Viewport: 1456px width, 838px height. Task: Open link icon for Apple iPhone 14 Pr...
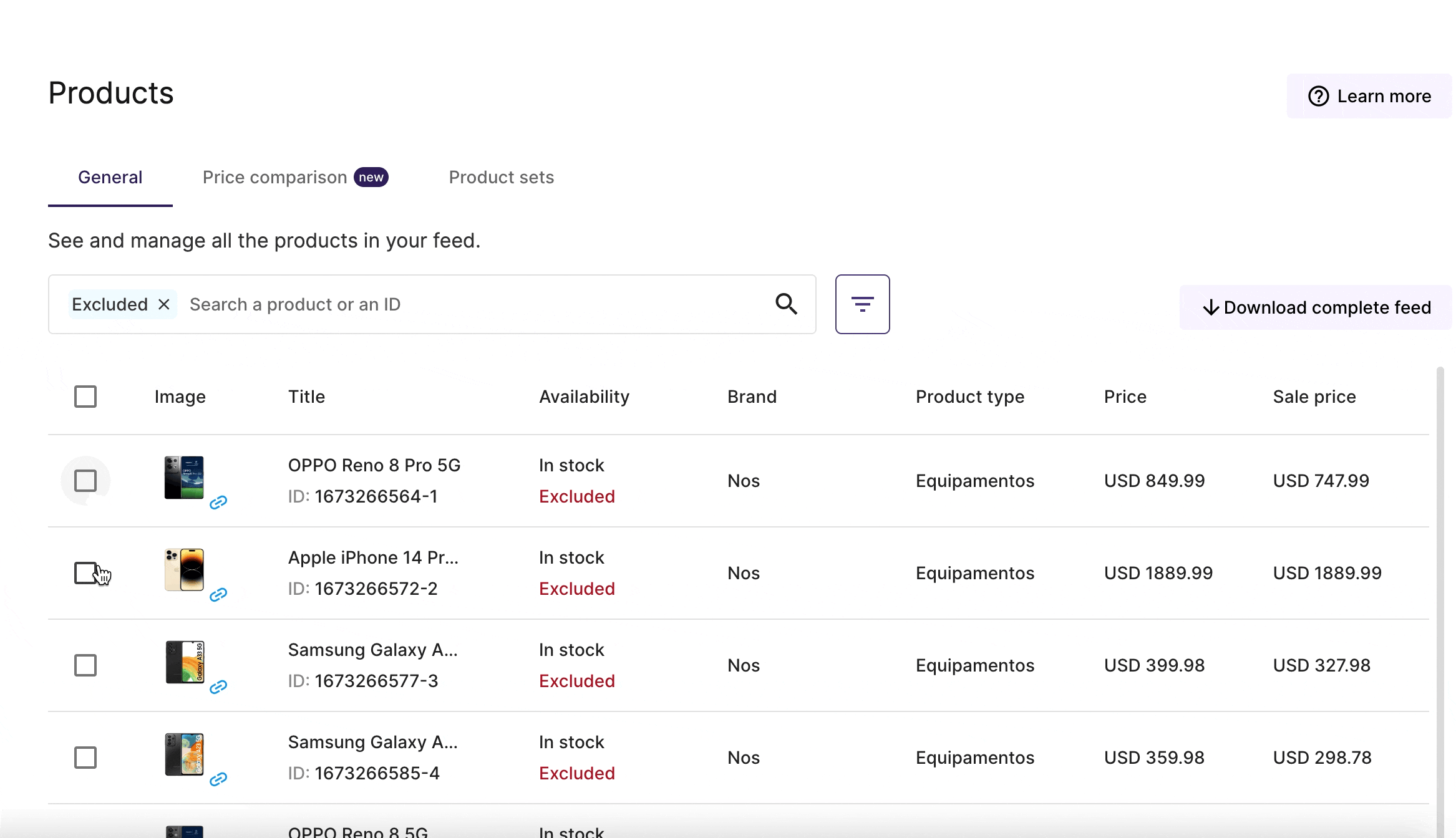[x=218, y=595]
